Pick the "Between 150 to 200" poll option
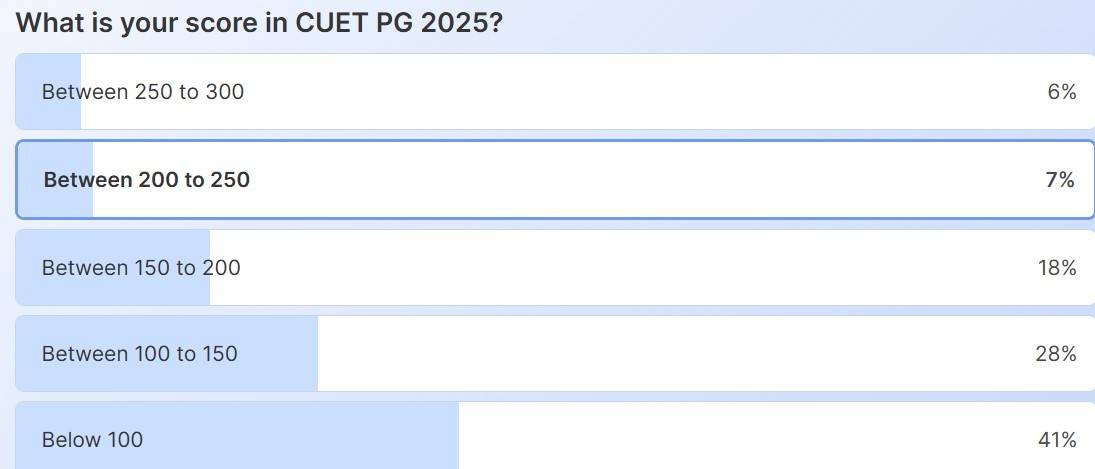Image resolution: width=1095 pixels, height=469 pixels. pos(141,268)
